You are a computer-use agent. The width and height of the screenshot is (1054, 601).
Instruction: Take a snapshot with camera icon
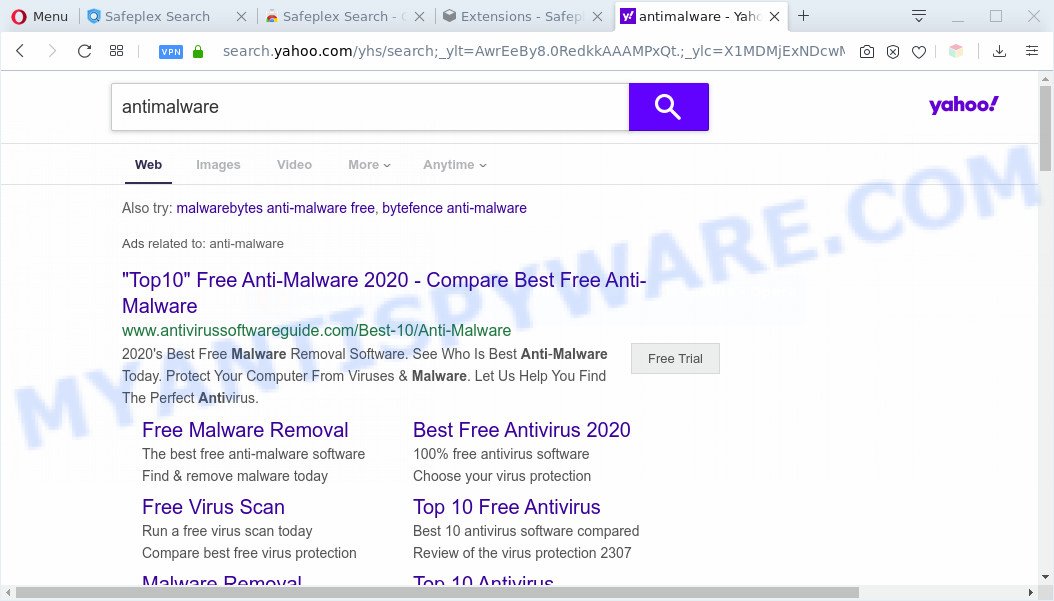pyautogui.click(x=867, y=52)
